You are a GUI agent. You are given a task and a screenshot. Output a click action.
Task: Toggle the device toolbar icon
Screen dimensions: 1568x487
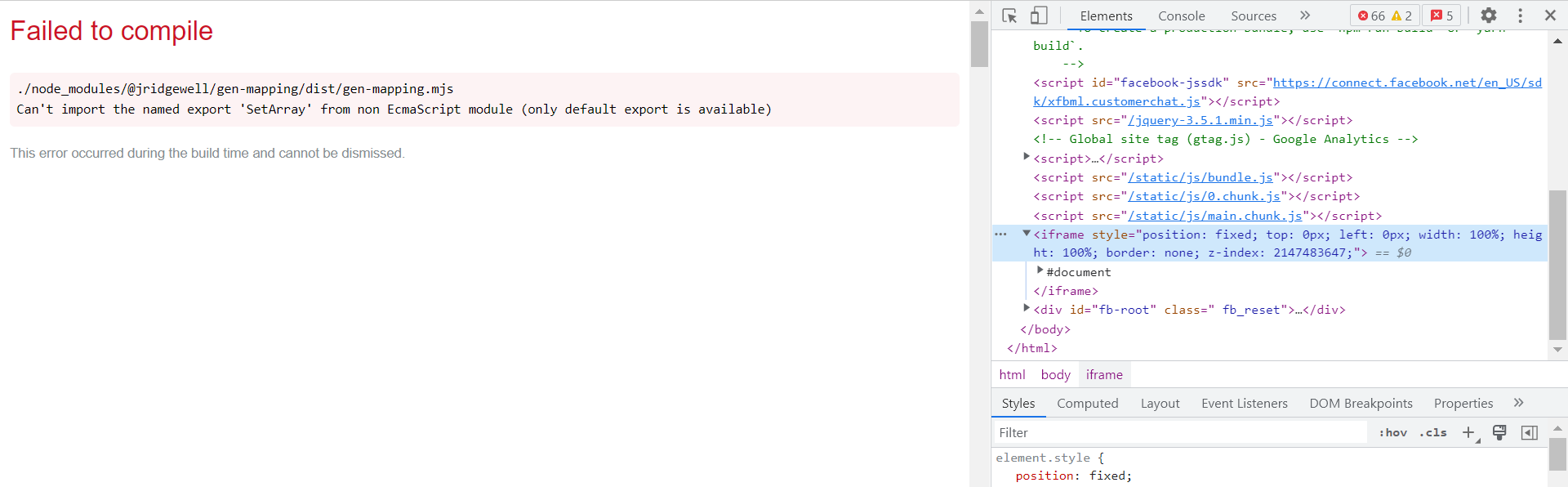[1039, 16]
